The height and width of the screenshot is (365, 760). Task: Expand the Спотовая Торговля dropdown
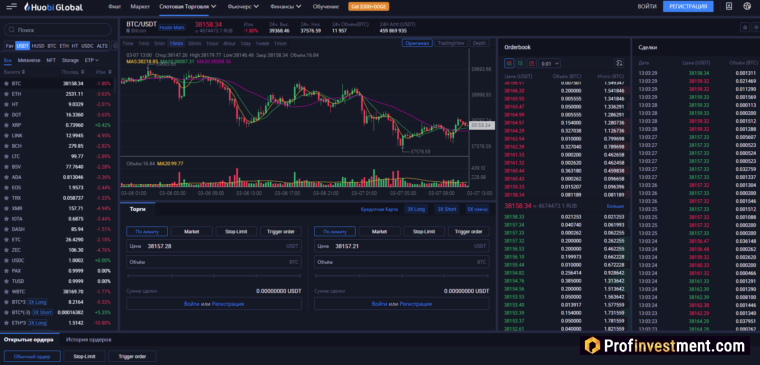[187, 7]
